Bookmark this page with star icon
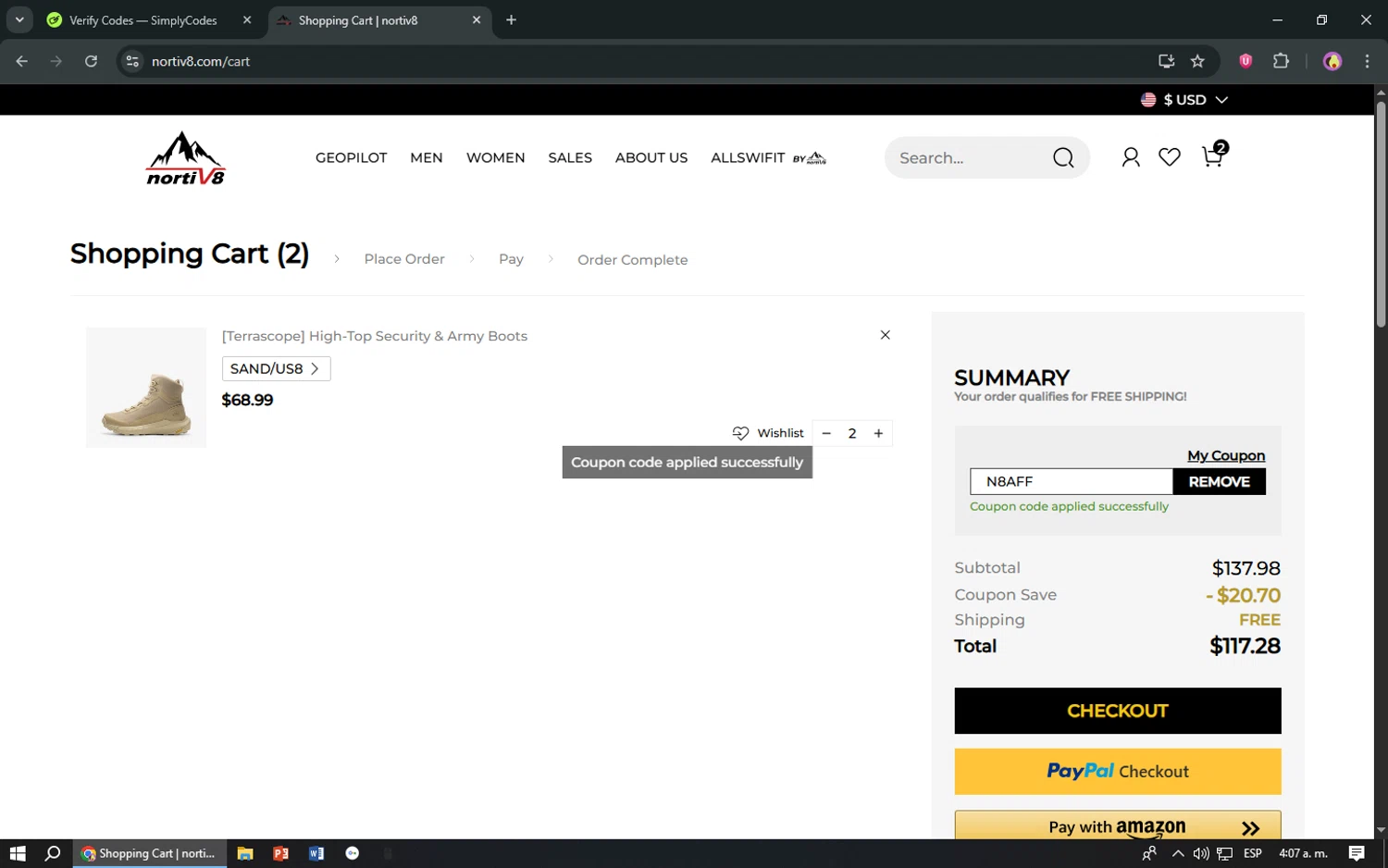Image resolution: width=1388 pixels, height=868 pixels. click(1197, 61)
